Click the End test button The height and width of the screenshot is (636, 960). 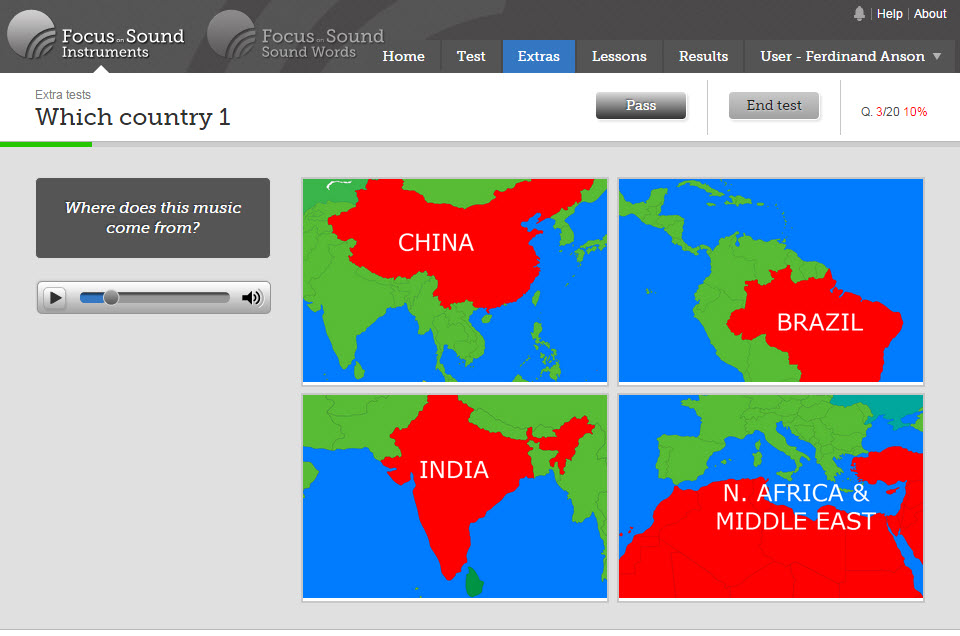774,105
